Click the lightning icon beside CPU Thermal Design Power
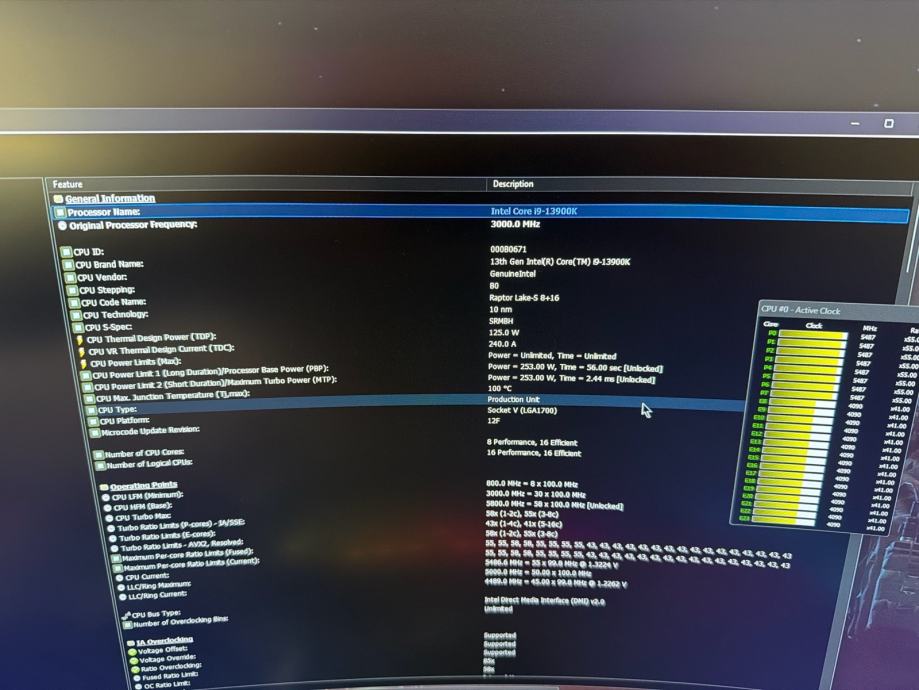Screen dimensions: 919x690 80,340
